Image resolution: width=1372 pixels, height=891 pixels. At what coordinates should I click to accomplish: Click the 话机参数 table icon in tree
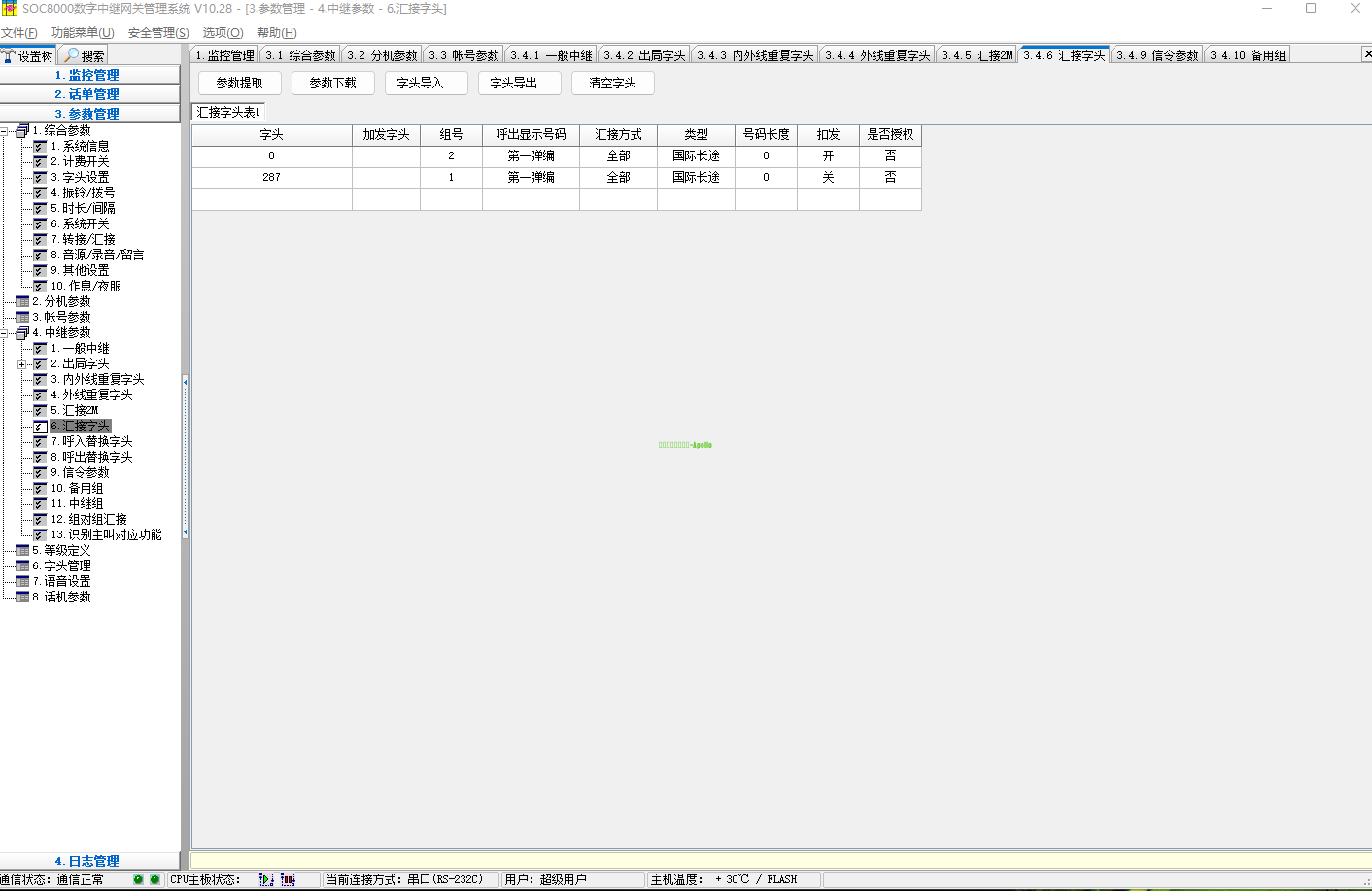click(x=22, y=597)
